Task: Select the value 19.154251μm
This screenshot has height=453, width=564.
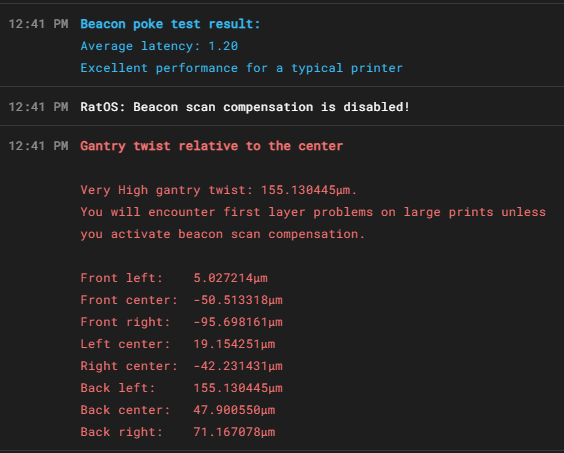Action: click(x=234, y=344)
